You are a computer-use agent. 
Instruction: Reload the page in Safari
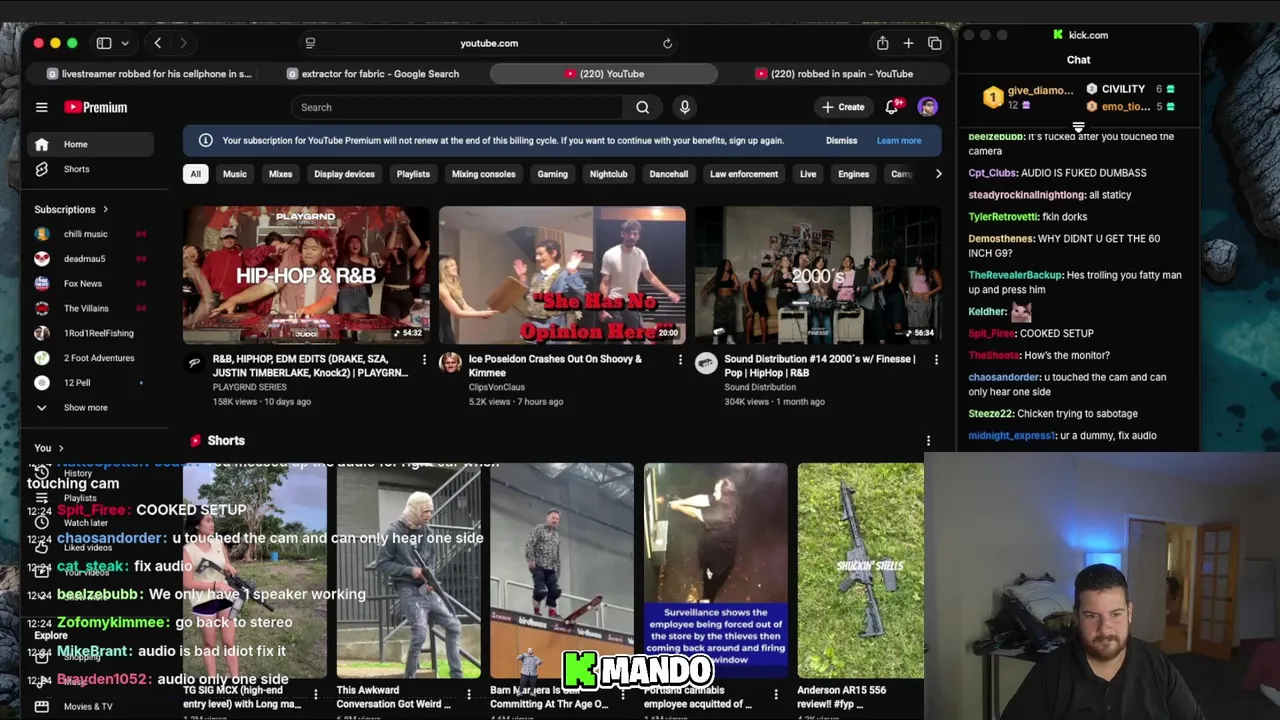667,43
